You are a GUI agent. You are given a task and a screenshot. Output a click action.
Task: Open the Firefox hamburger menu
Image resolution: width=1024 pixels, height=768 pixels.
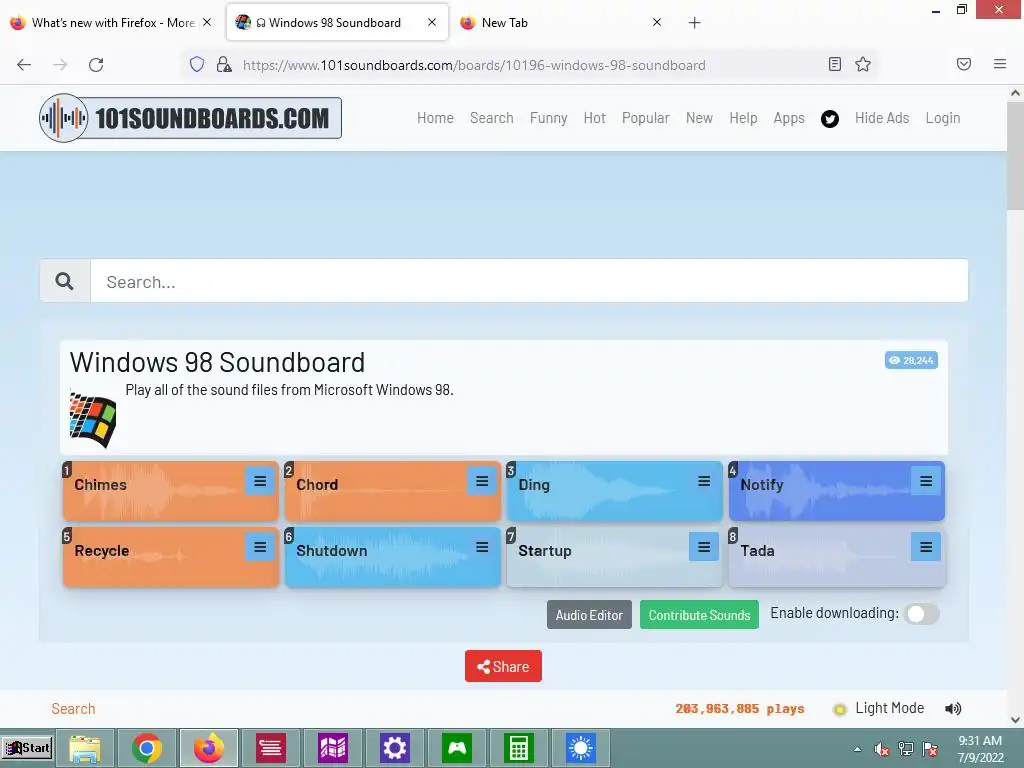coord(1000,64)
